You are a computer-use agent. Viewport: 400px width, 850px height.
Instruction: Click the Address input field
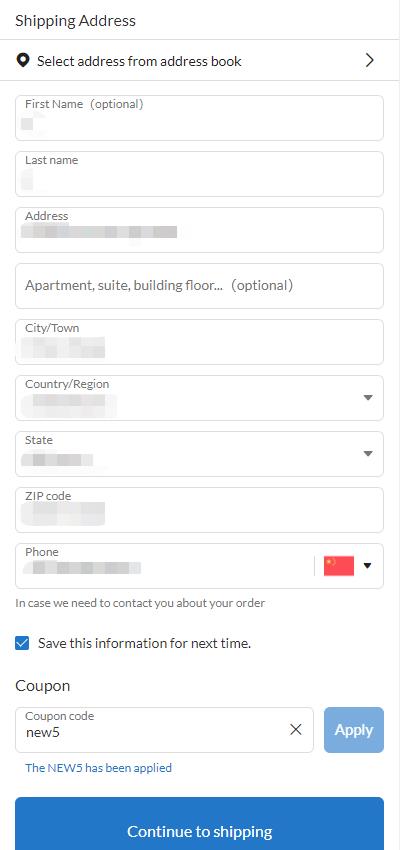199,230
